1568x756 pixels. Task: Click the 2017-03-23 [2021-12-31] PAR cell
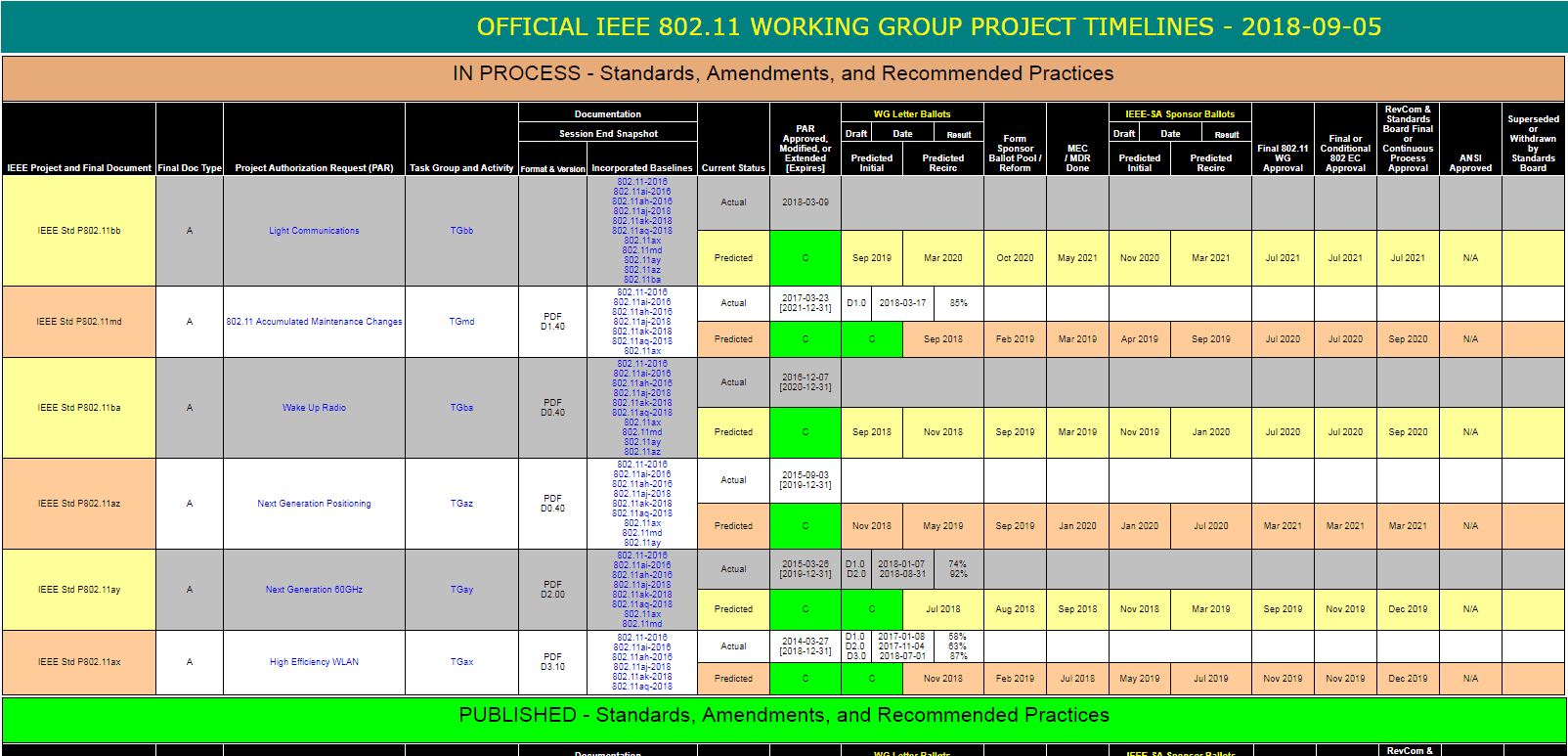point(806,303)
